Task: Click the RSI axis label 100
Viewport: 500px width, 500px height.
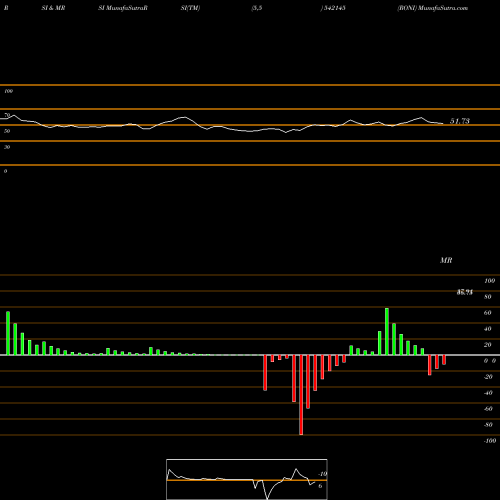Action: pyautogui.click(x=8, y=91)
